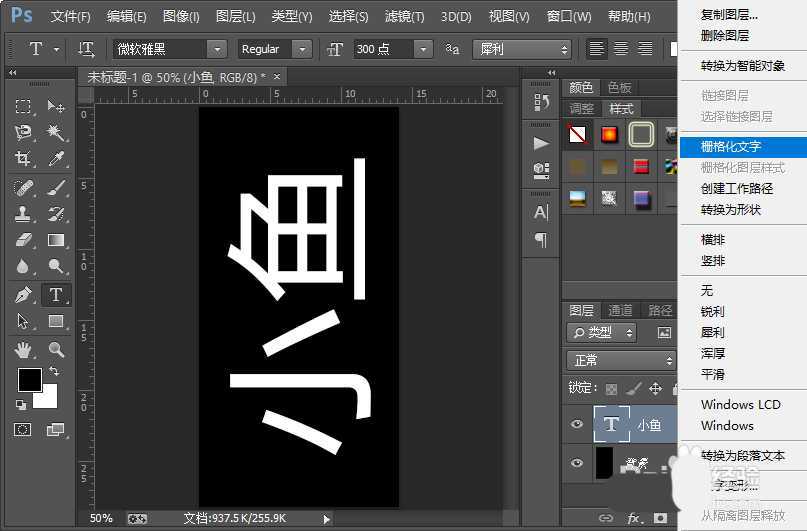Screen dimensions: 807x531
Task: Select the Eyedropper tool
Action: (56, 159)
